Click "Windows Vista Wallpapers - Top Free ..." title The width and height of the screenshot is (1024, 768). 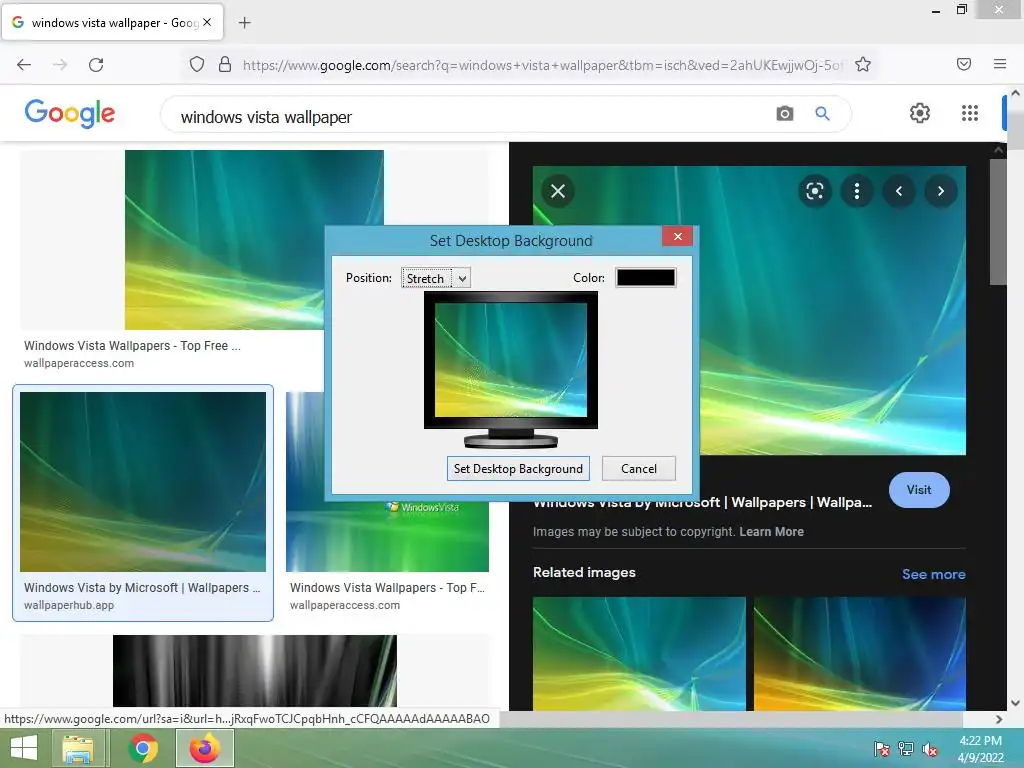tap(133, 345)
